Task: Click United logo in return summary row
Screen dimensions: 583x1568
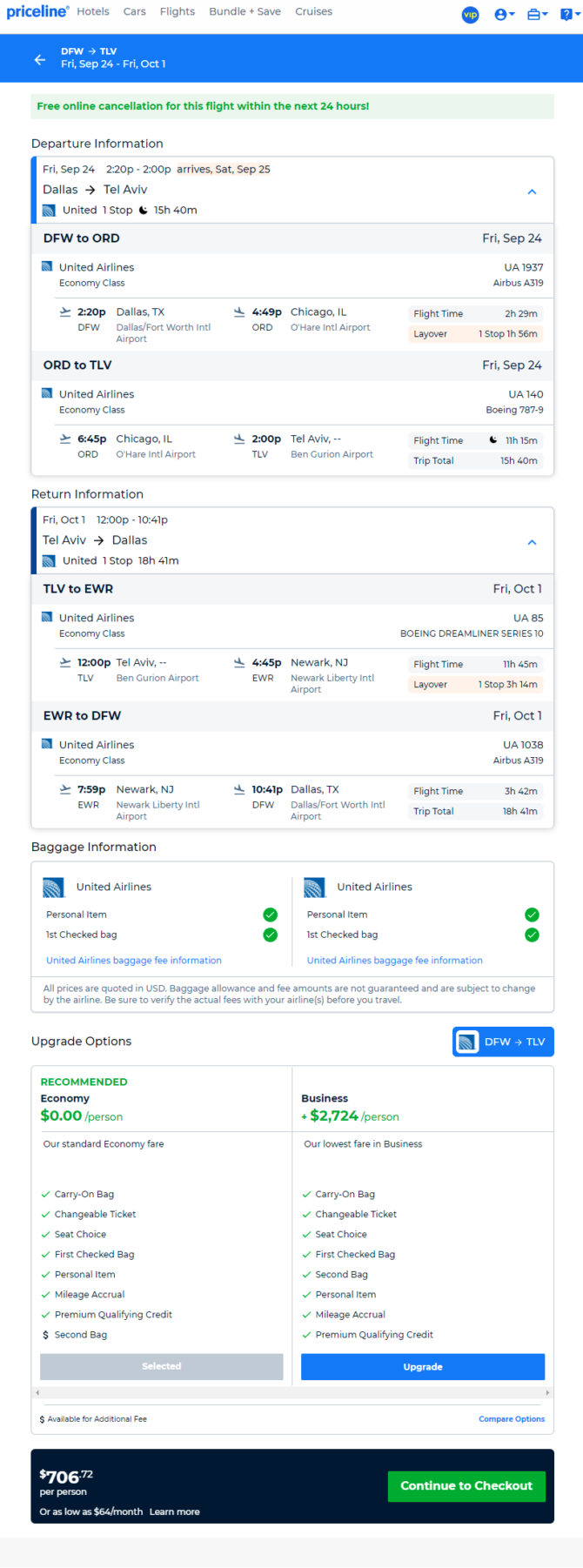Action: click(x=49, y=561)
